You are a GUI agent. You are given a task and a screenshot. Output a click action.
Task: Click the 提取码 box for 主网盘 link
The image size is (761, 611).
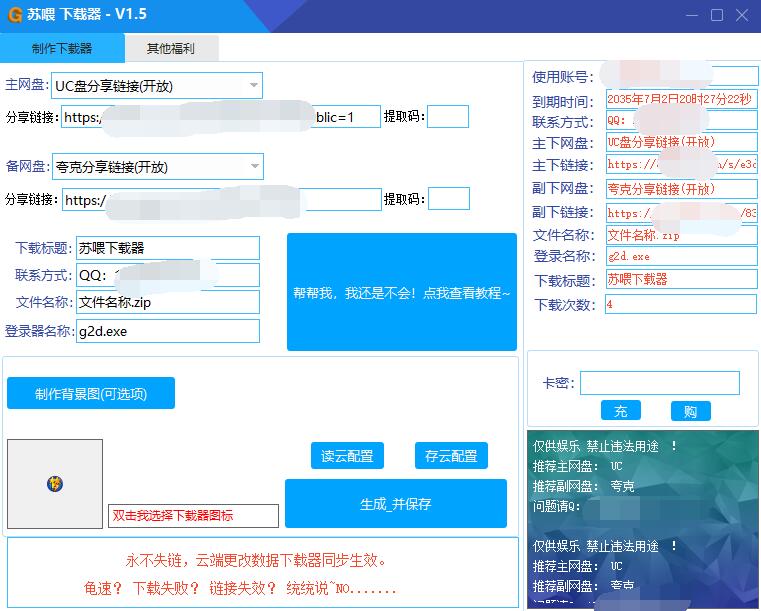coord(448,117)
